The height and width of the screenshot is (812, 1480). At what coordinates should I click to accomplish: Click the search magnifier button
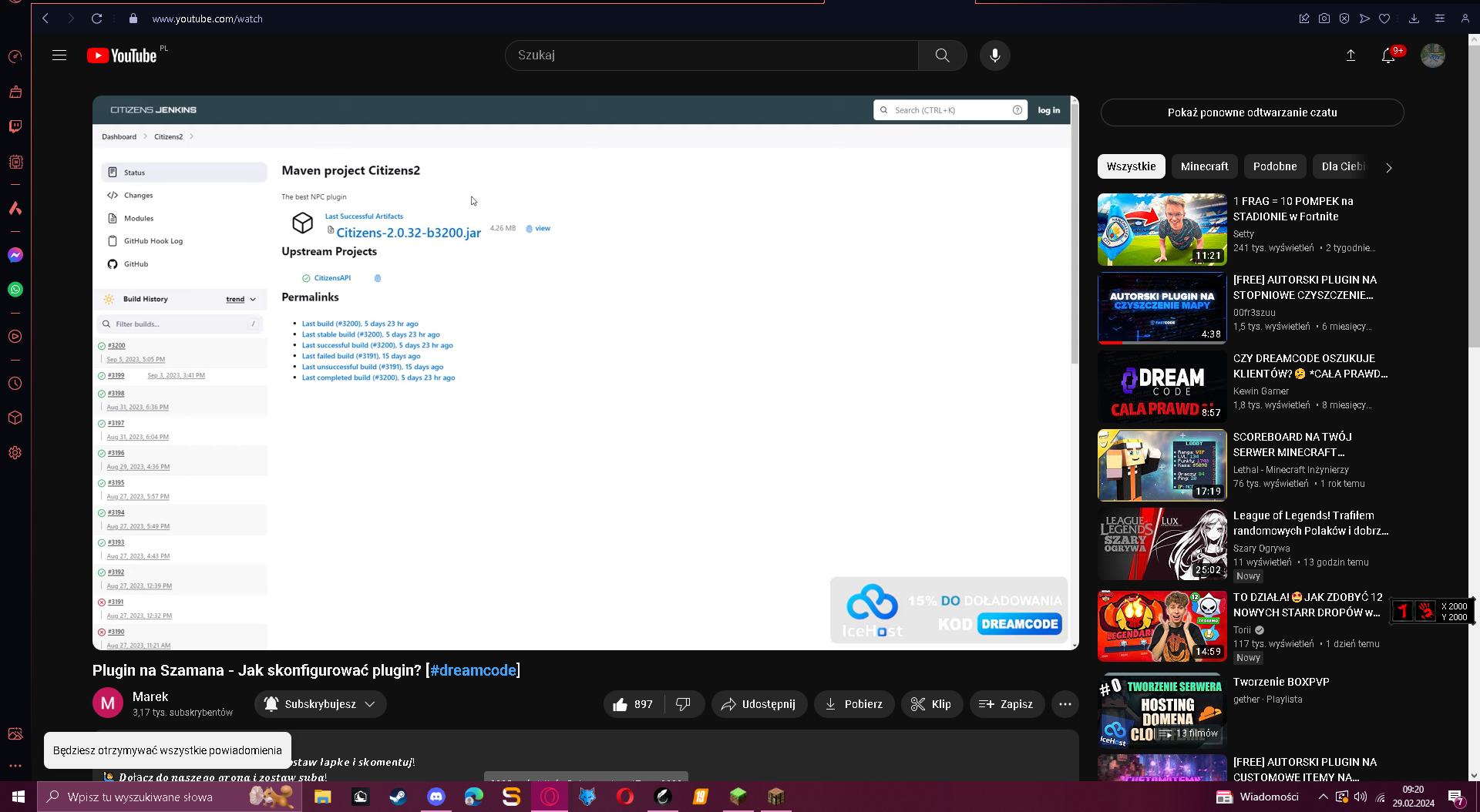942,55
